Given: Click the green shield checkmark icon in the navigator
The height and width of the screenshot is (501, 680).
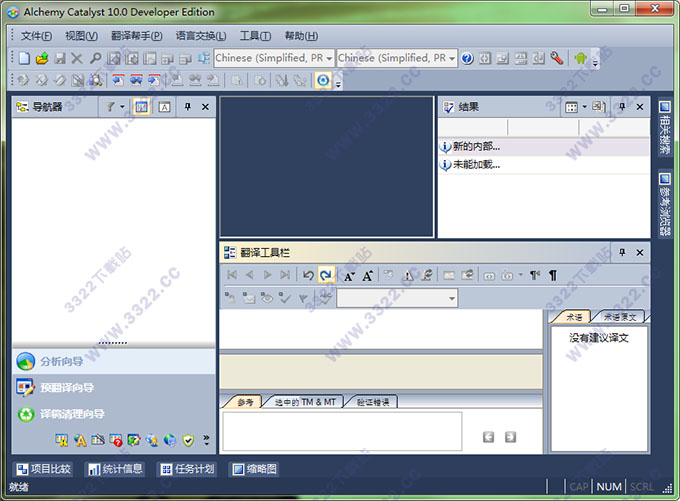Looking at the screenshot, I should point(188,440).
